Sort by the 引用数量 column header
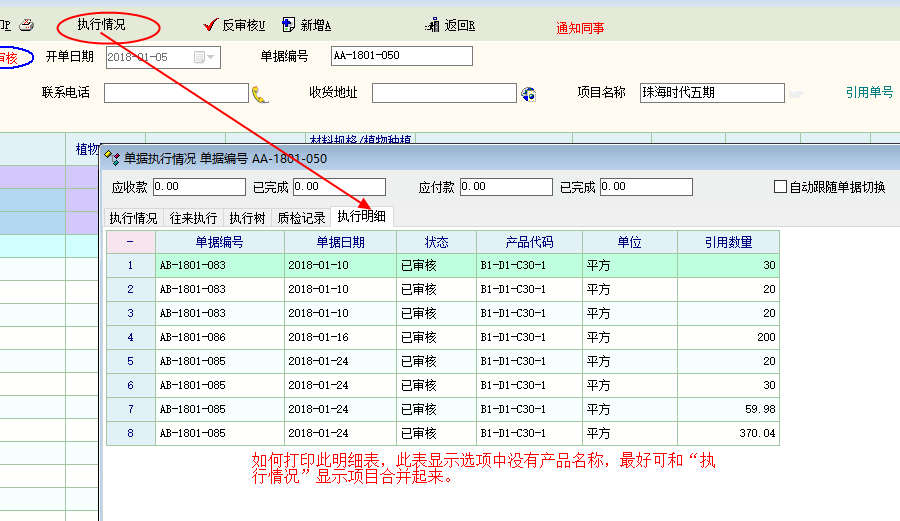The image size is (900, 521). click(x=728, y=242)
